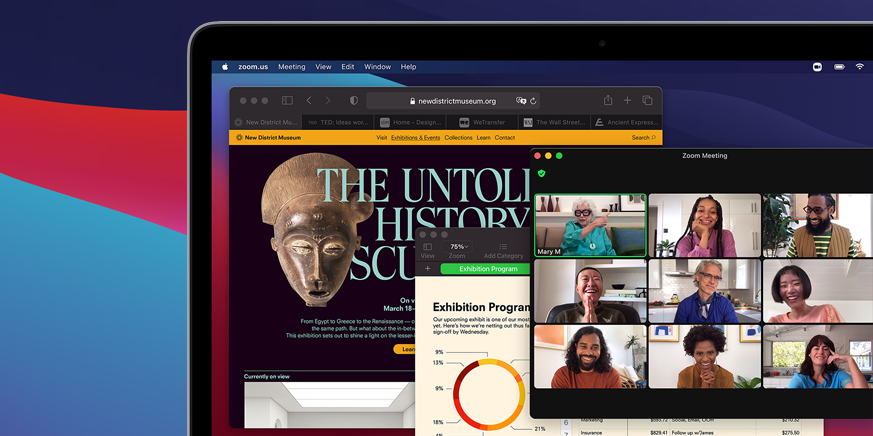Click the Currently on view gallery image

(x=330, y=404)
